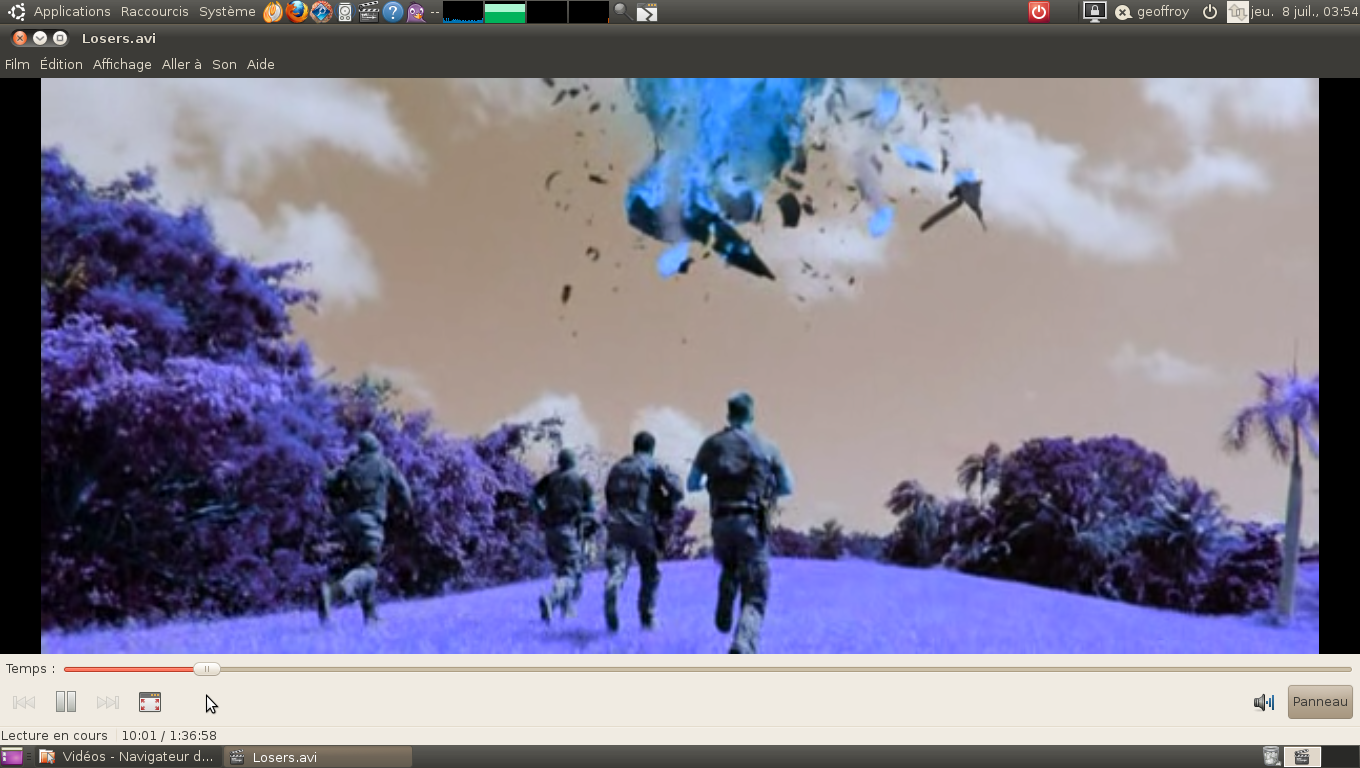This screenshot has height=768, width=1360.
Task: Expand the Affichage menu
Action: [122, 64]
